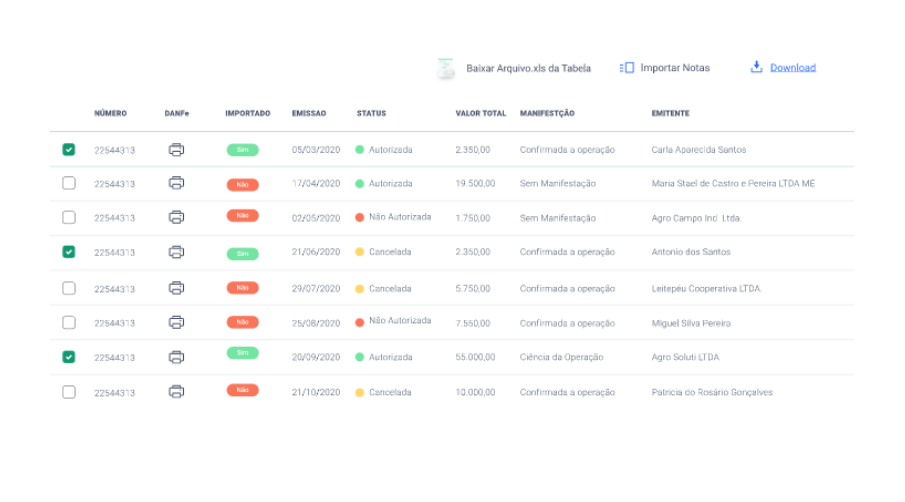
Task: Click the Importar Notas icon
Action: pos(627,68)
